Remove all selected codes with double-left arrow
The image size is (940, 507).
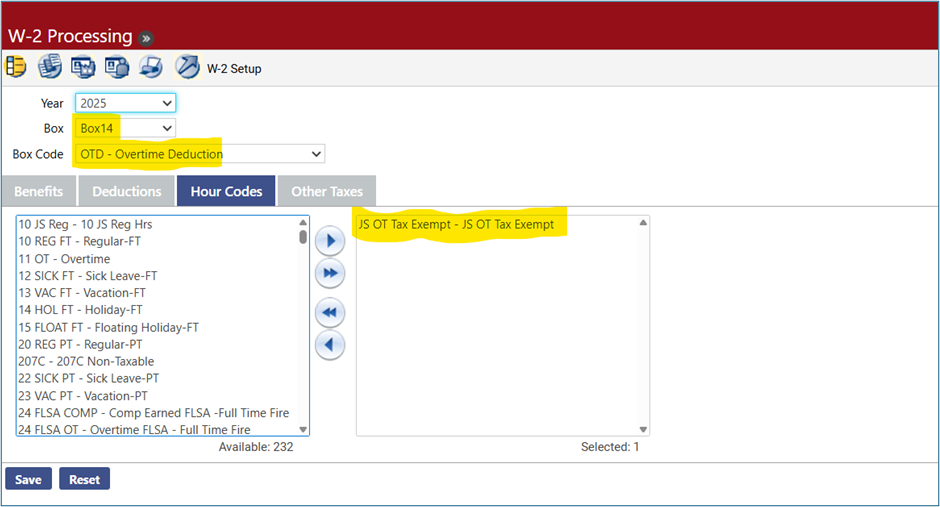click(330, 313)
